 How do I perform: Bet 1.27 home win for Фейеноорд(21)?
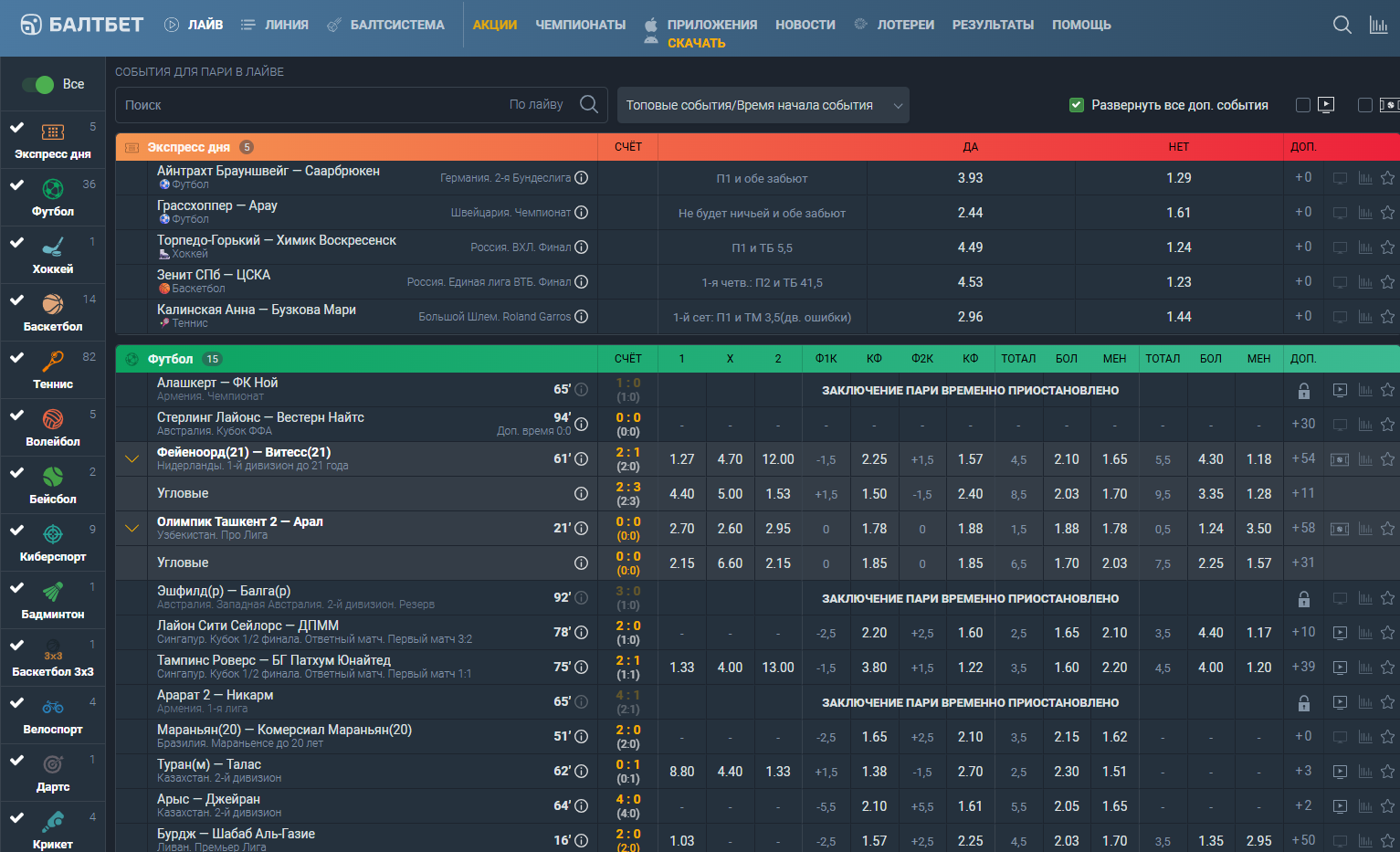(x=682, y=459)
